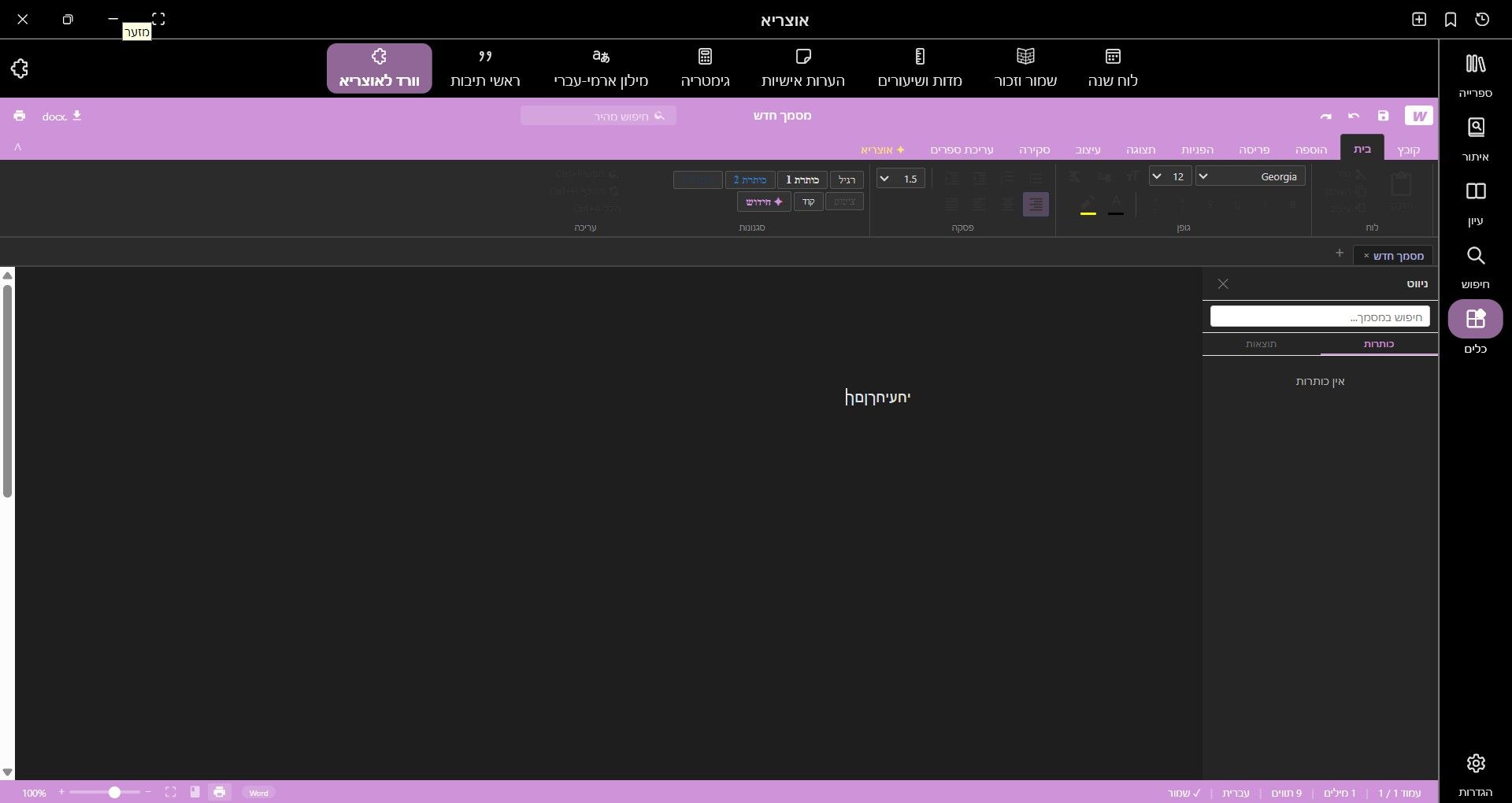
Task: Add a new document tab with plus
Action: click(1339, 253)
